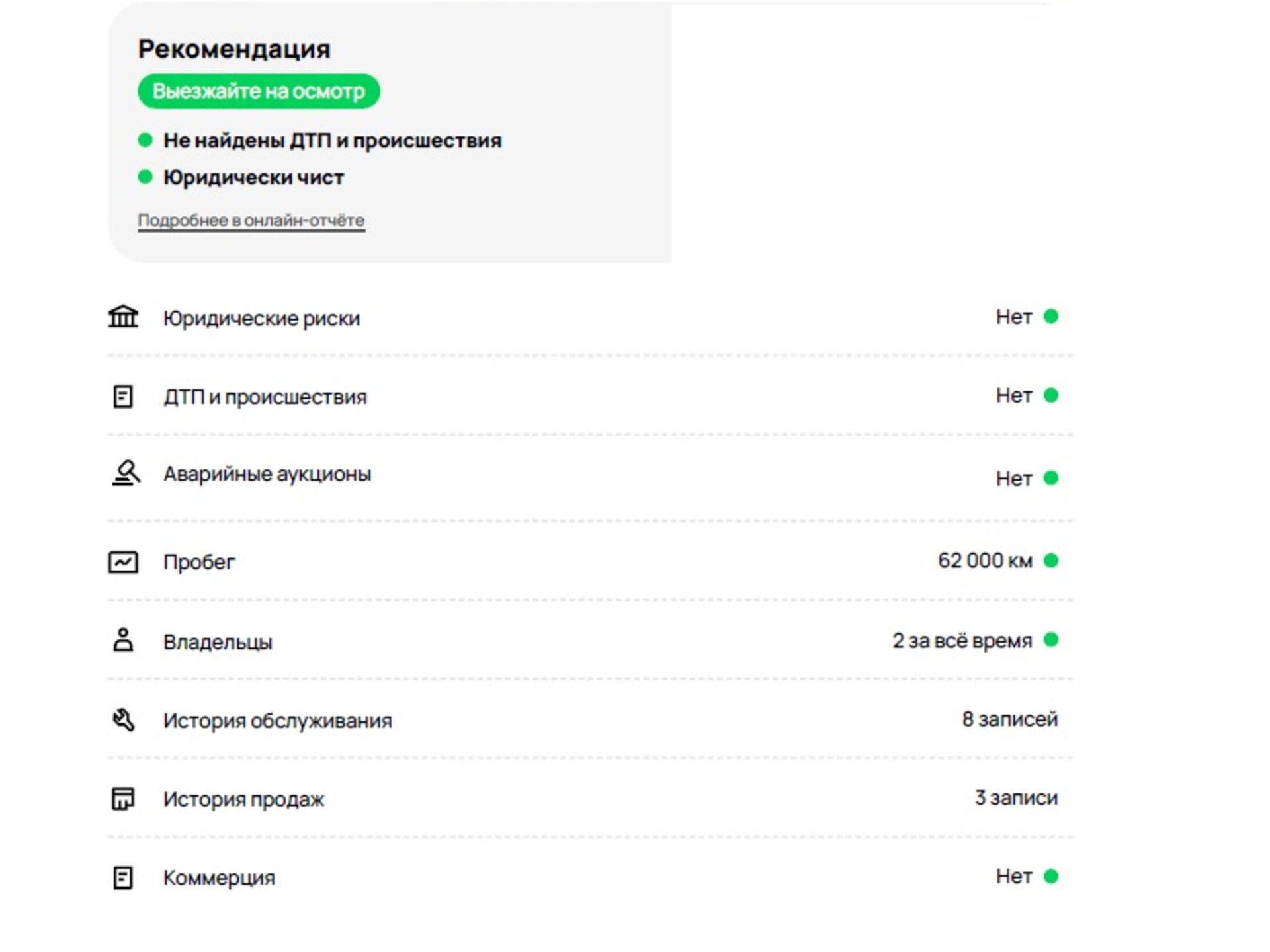This screenshot has height=952, width=1270.
Task: Click the gavel icon for Аварийные аукционы
Action: pos(126,473)
